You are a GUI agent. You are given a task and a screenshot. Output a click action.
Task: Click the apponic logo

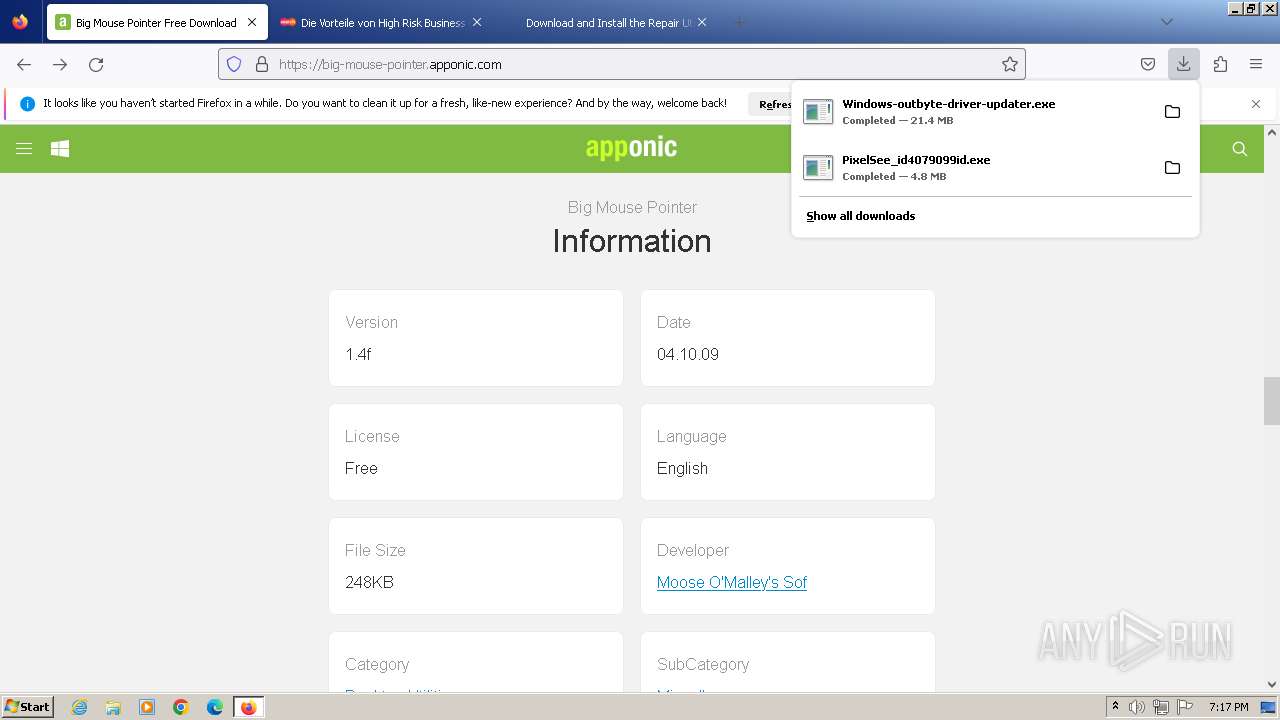click(631, 148)
